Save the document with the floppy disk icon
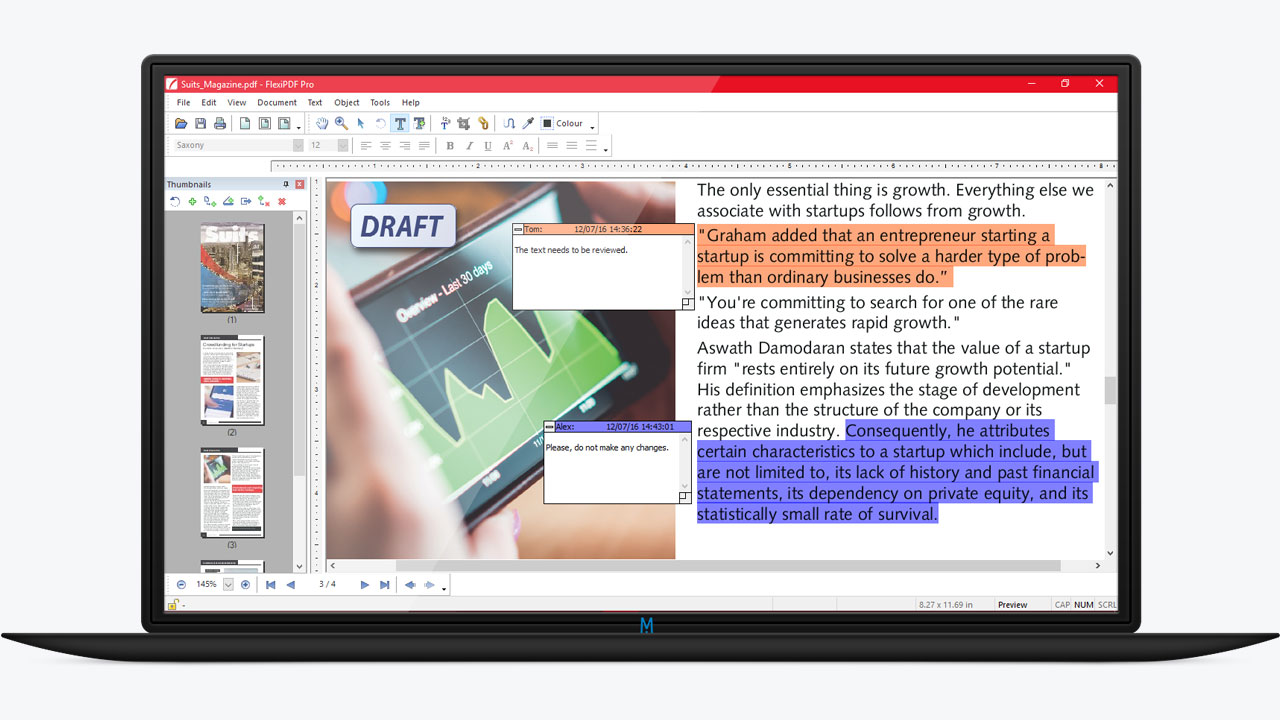Image resolution: width=1280 pixels, height=720 pixels. click(200, 124)
